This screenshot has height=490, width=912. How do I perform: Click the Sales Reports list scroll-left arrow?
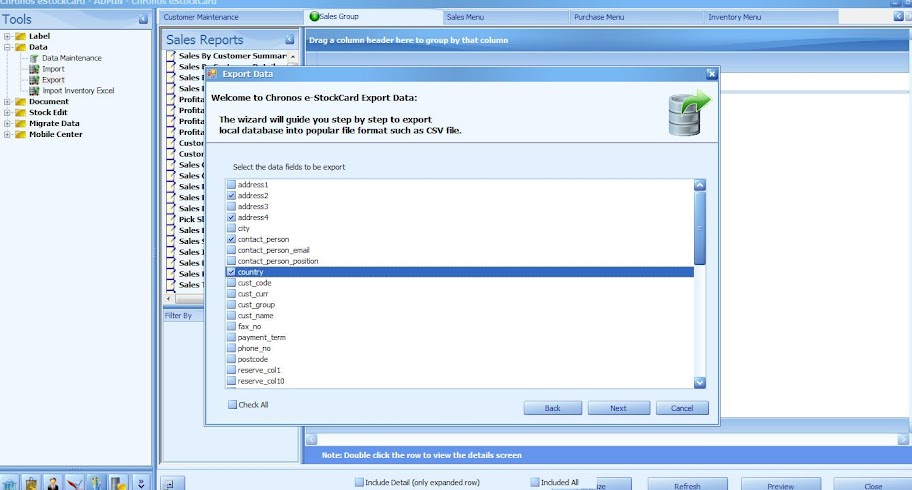click(x=169, y=299)
